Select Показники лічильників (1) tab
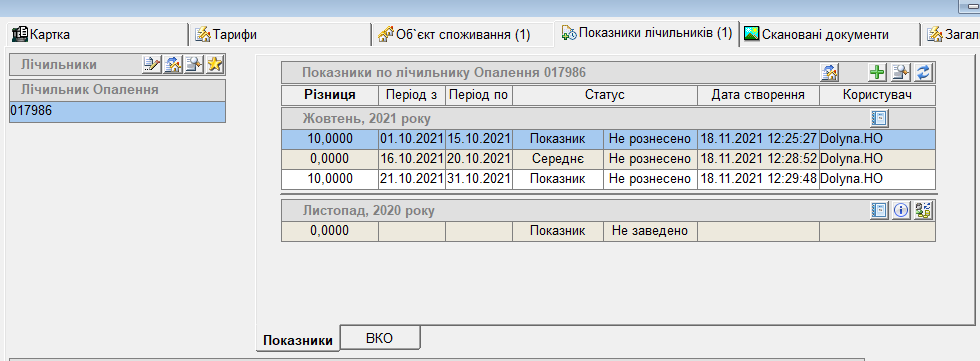This screenshot has height=361, width=980. click(646, 33)
